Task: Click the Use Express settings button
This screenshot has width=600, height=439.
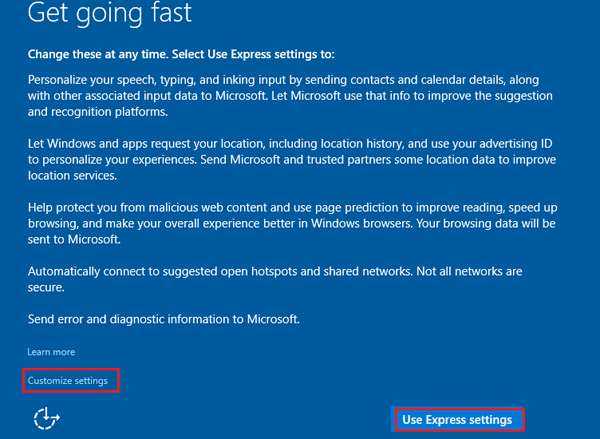Action: coord(458,420)
